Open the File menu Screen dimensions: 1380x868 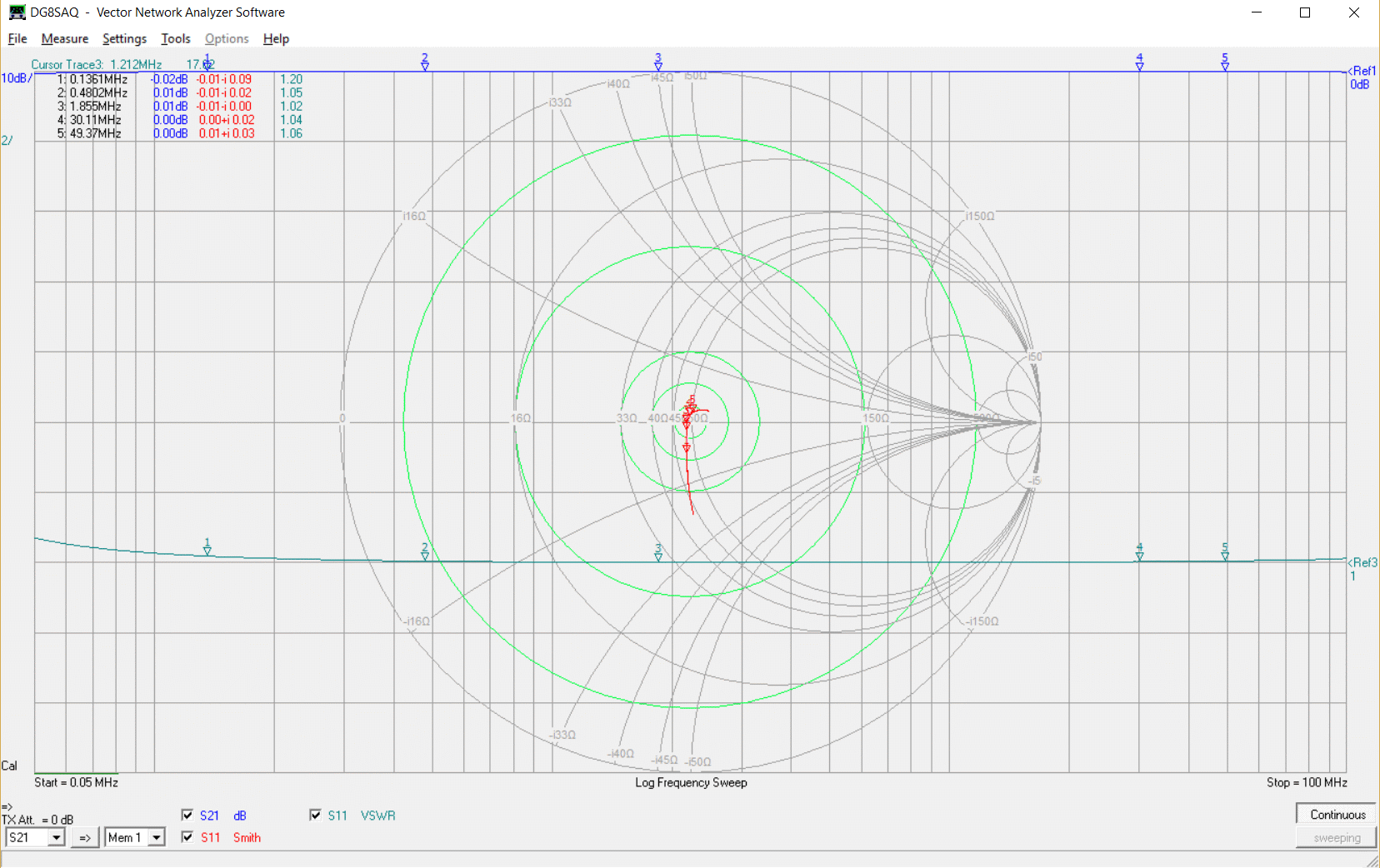click(17, 38)
